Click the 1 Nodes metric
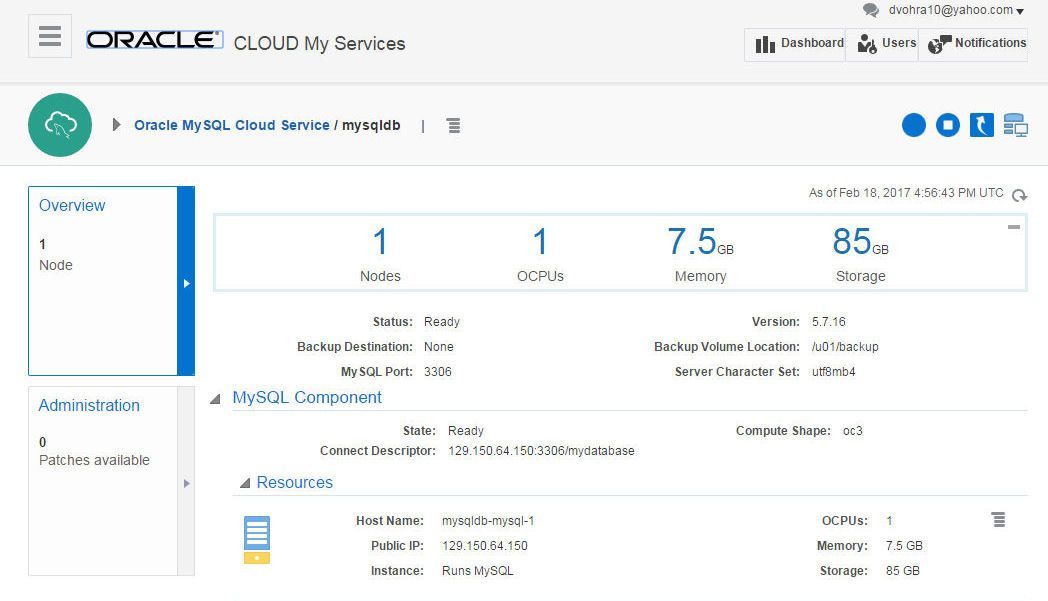The height and width of the screenshot is (601, 1048). [x=380, y=255]
